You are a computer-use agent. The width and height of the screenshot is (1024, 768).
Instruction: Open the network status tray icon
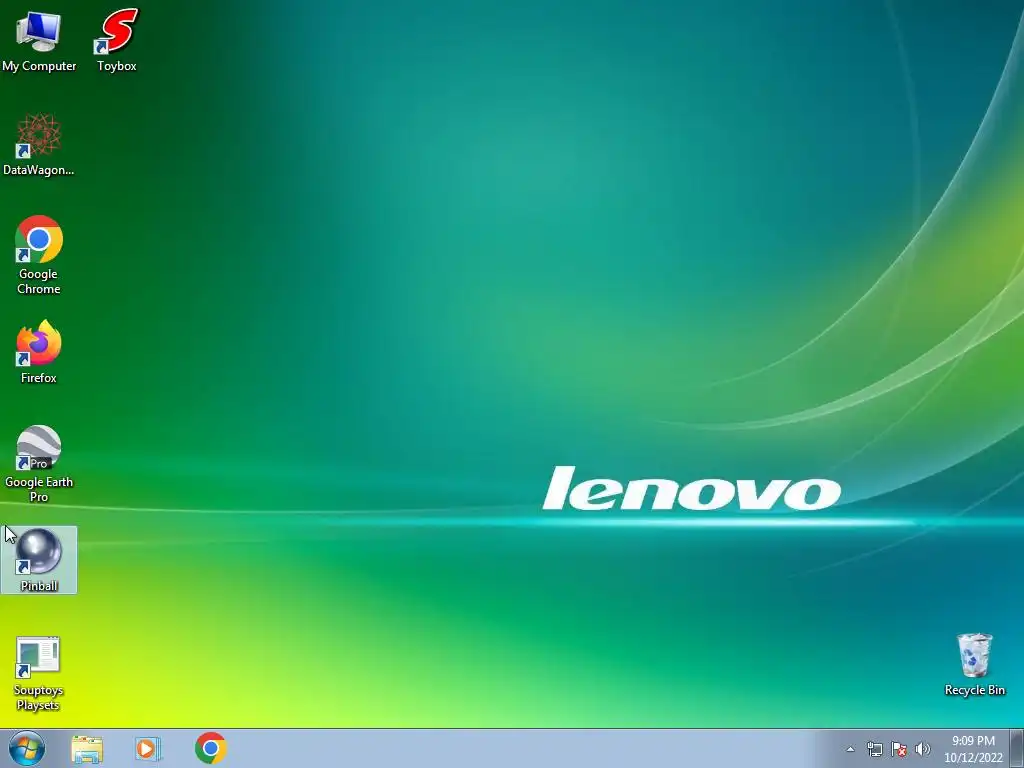pos(874,749)
